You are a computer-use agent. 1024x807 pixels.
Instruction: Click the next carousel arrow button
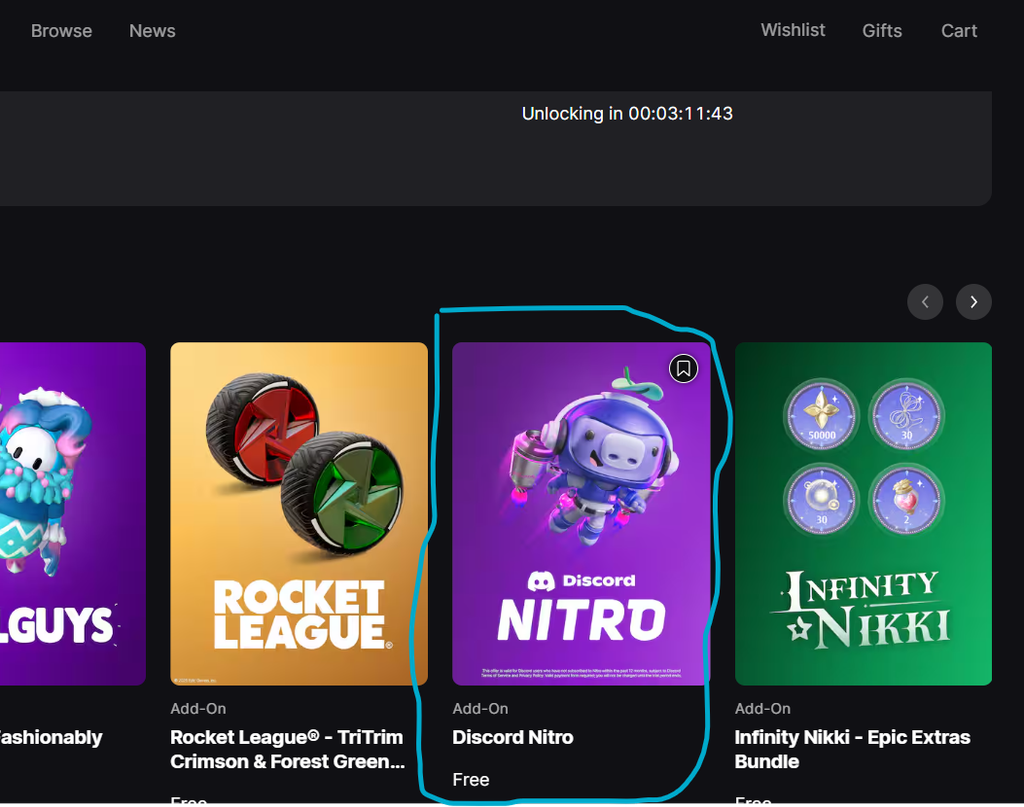[x=974, y=302]
